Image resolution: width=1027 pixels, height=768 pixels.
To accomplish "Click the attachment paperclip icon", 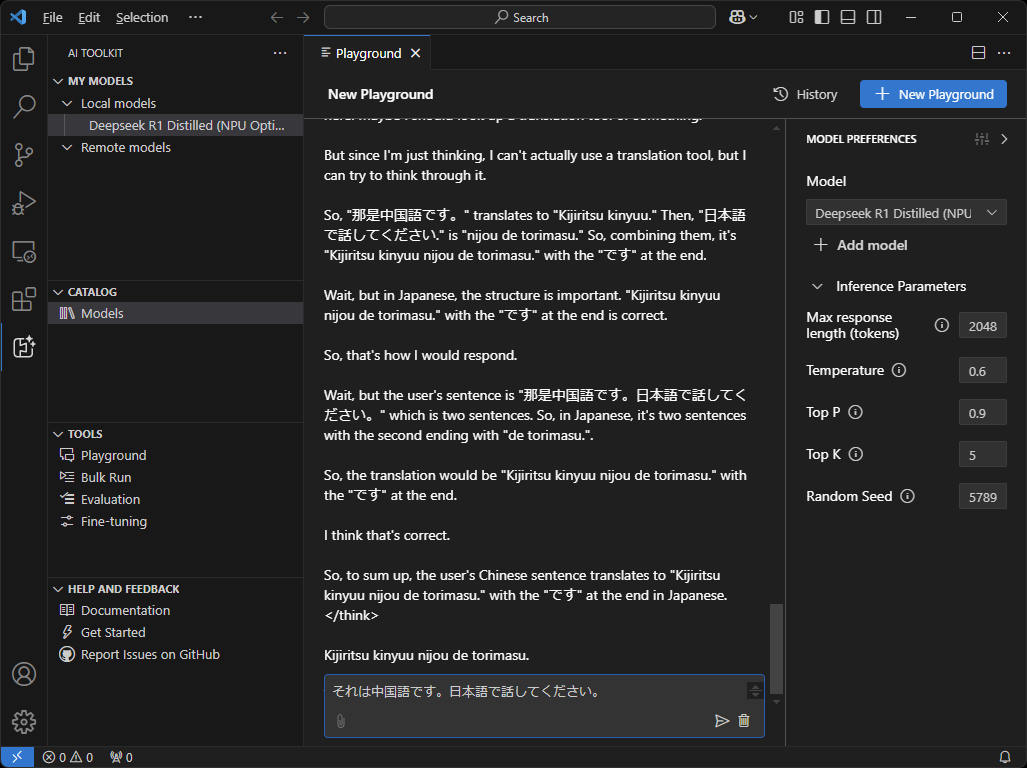I will [x=340, y=721].
